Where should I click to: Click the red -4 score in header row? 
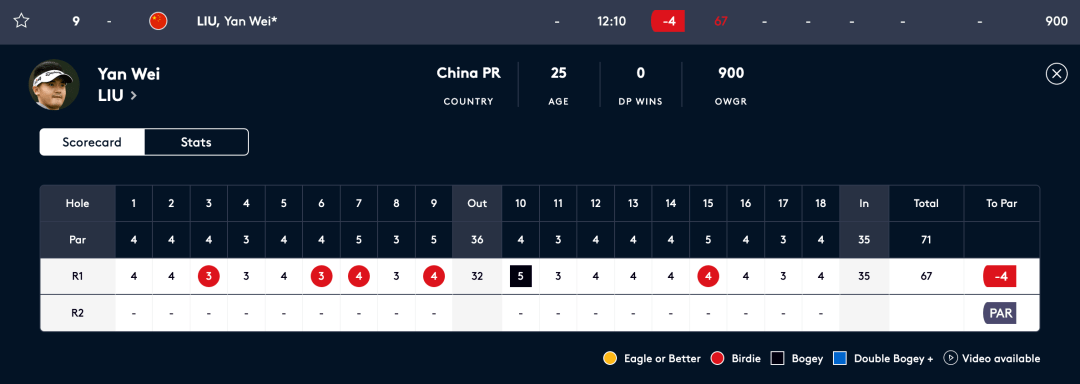pyautogui.click(x=668, y=21)
